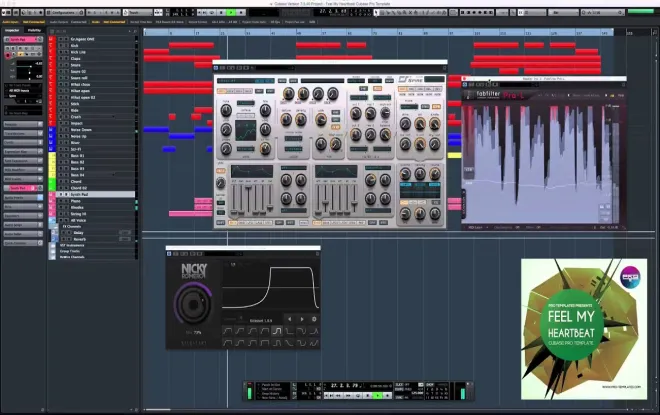This screenshot has height=415, width=660.
Task: Expand the Quick Controls section in Inspector
Action: [x=23, y=243]
